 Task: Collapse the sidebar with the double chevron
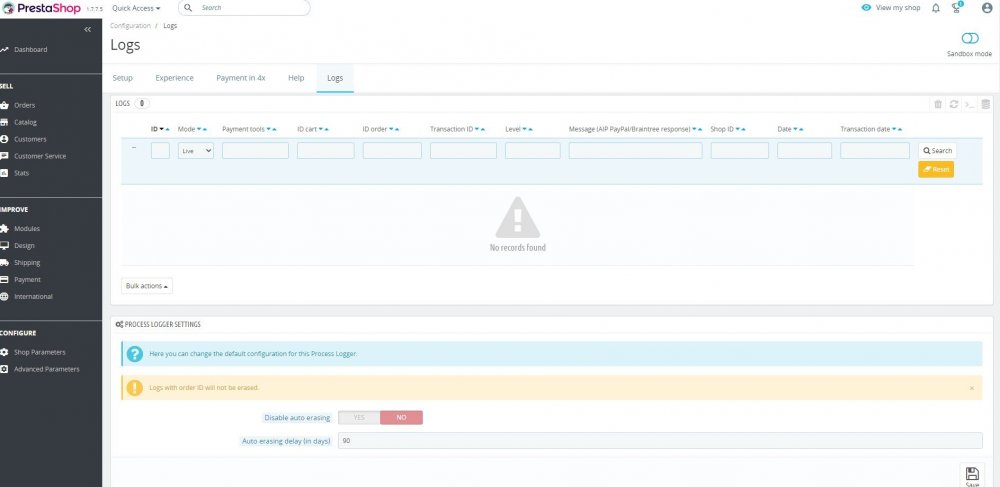pyautogui.click(x=88, y=29)
